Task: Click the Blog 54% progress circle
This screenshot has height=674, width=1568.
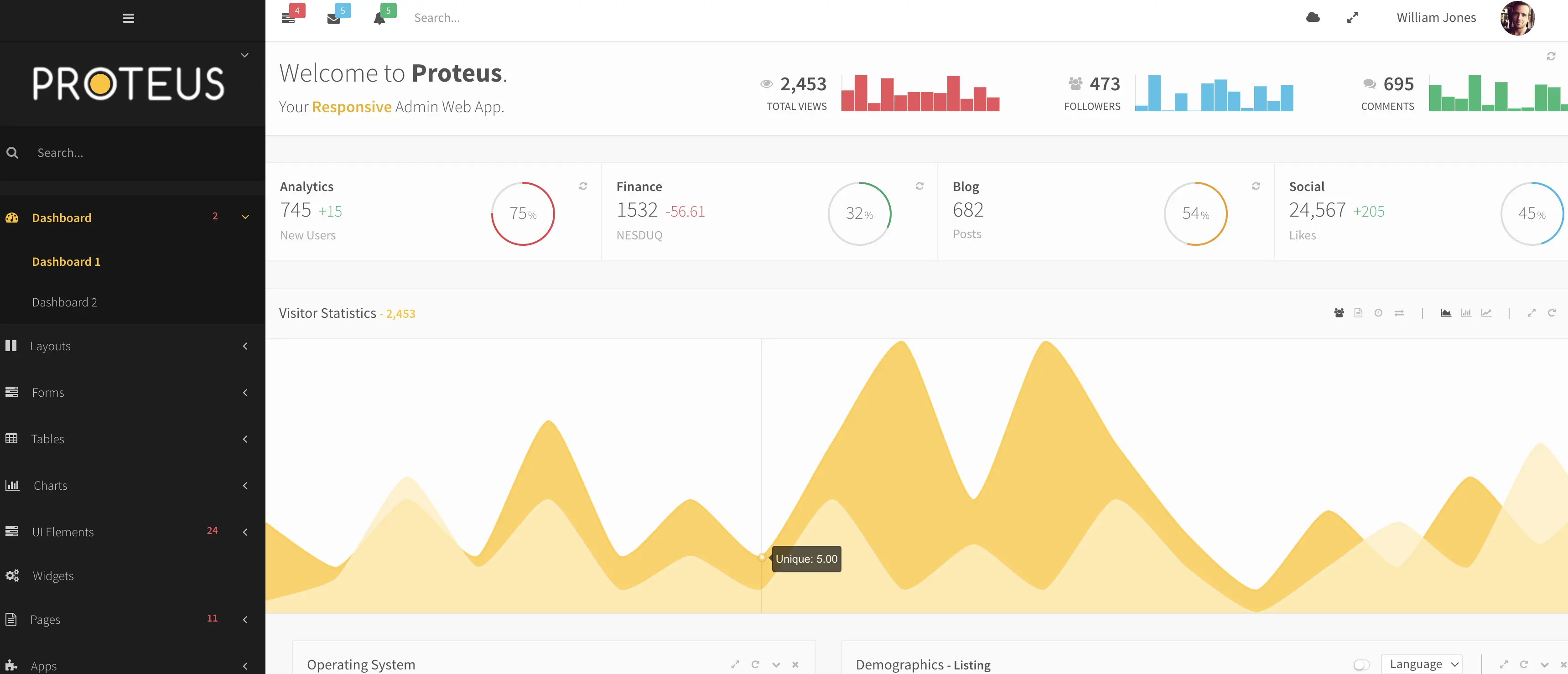Action: [1195, 214]
